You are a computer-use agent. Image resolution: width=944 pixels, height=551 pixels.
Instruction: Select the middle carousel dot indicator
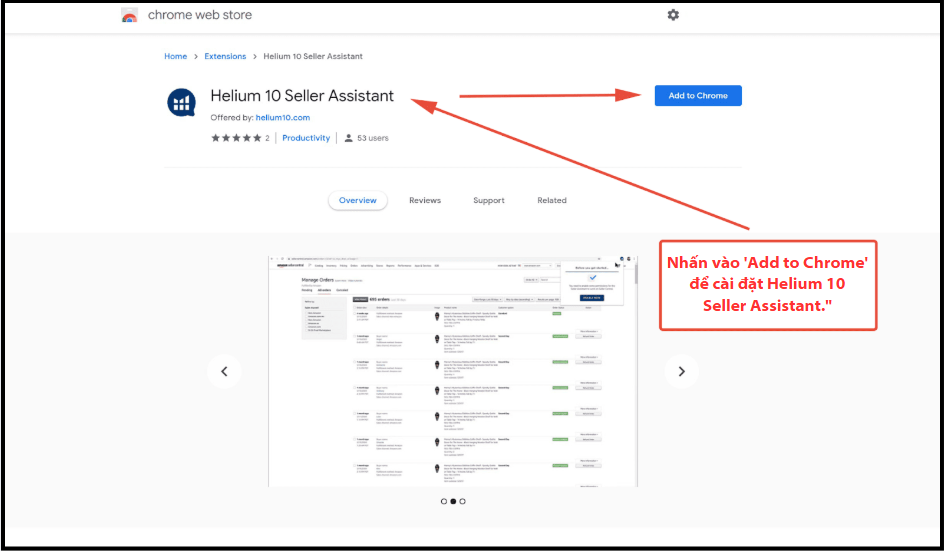click(453, 501)
